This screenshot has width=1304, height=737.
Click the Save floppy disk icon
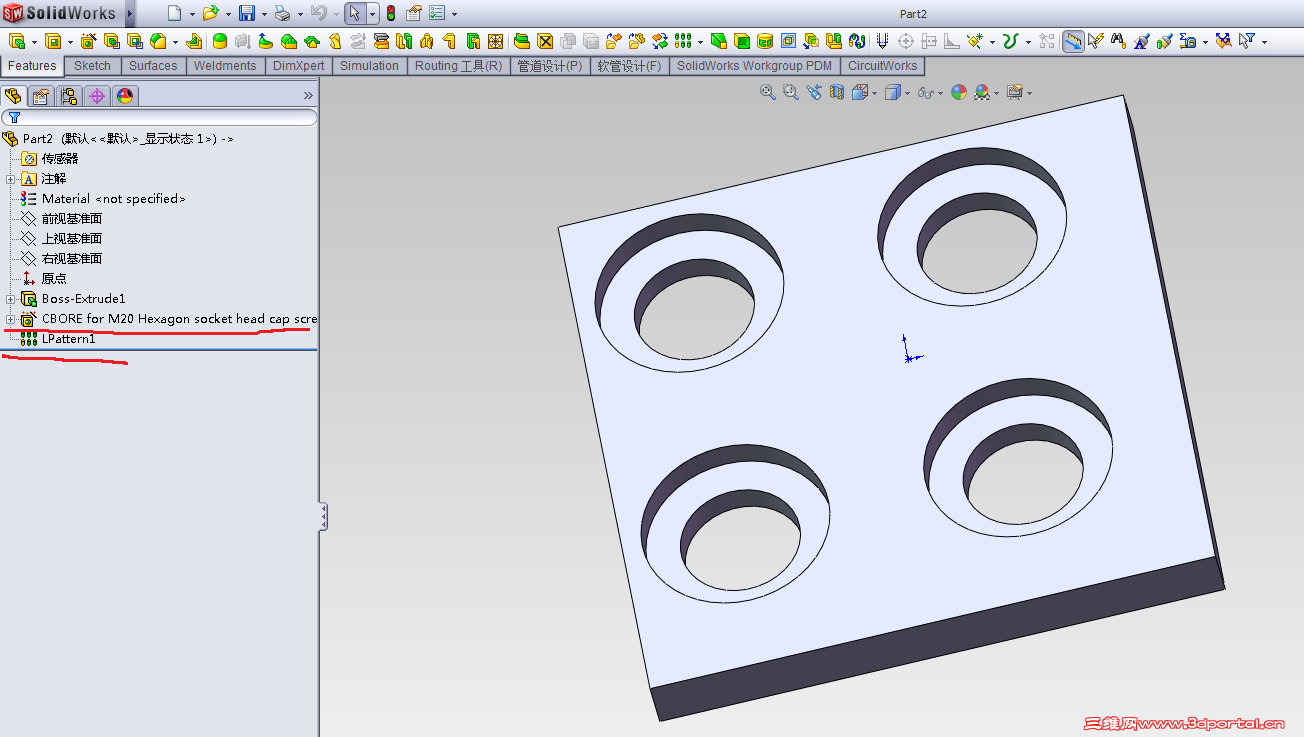[x=246, y=13]
